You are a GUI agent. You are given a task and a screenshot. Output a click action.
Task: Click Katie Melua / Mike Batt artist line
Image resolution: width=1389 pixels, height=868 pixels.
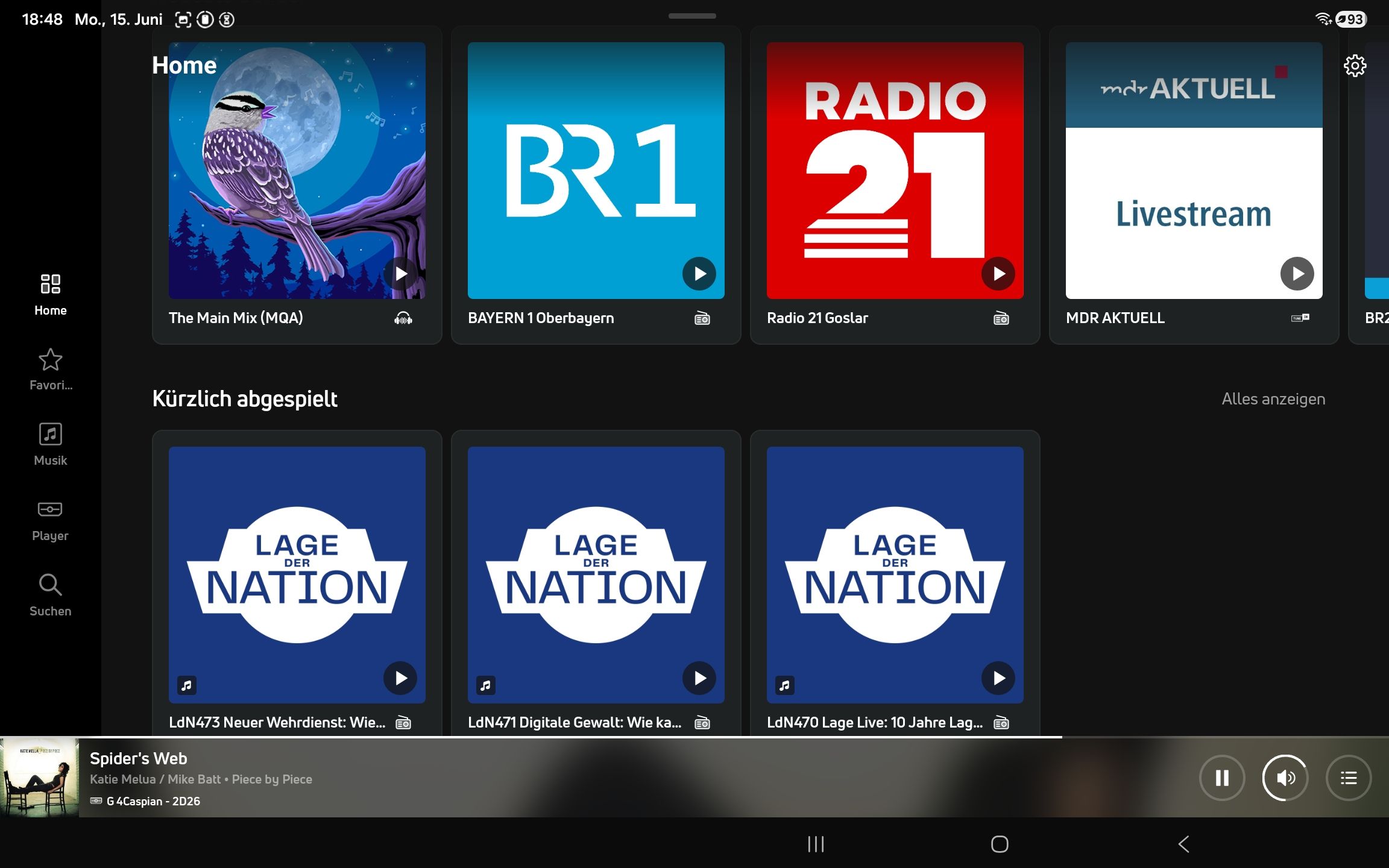click(x=201, y=779)
